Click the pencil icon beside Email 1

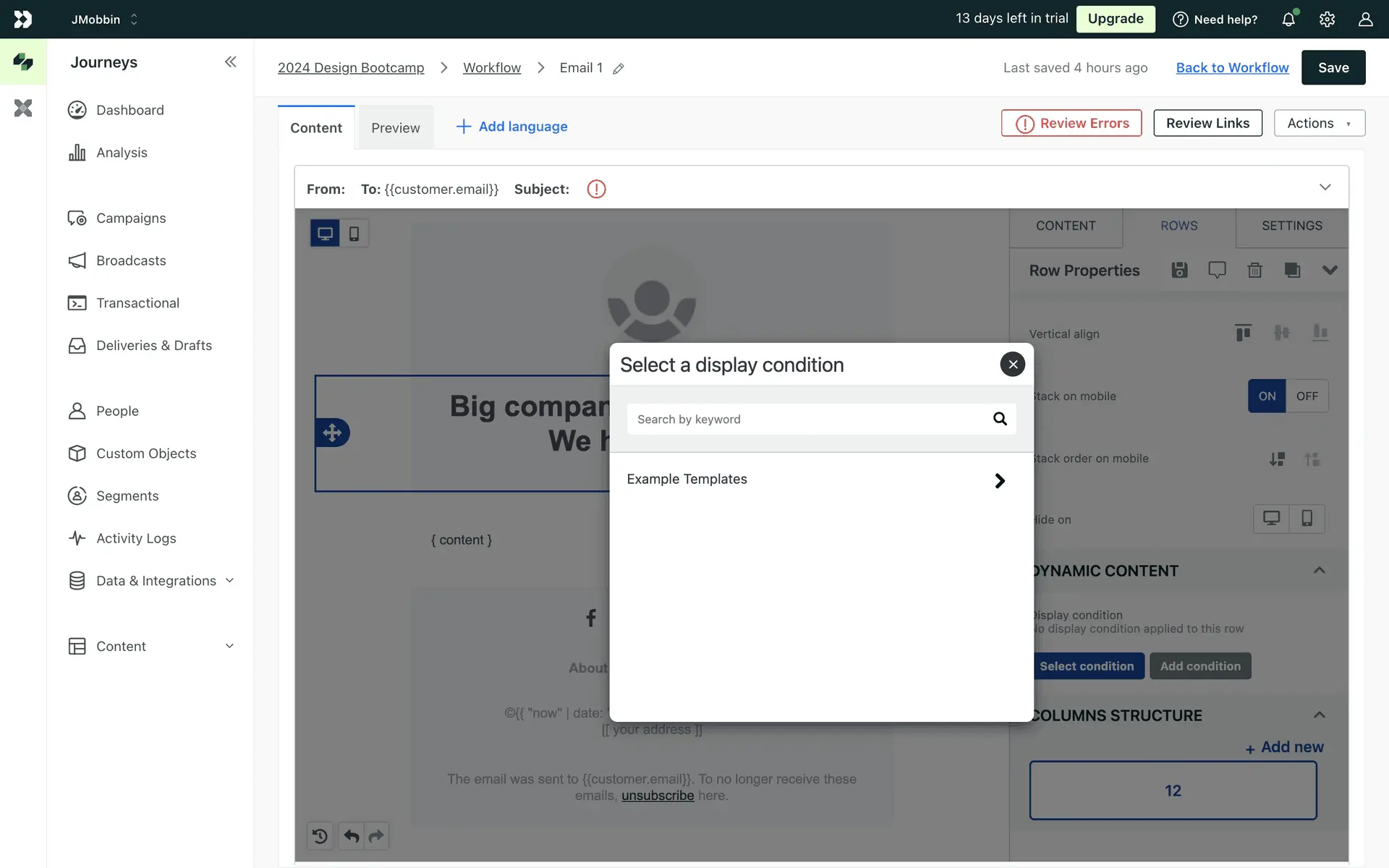(619, 69)
